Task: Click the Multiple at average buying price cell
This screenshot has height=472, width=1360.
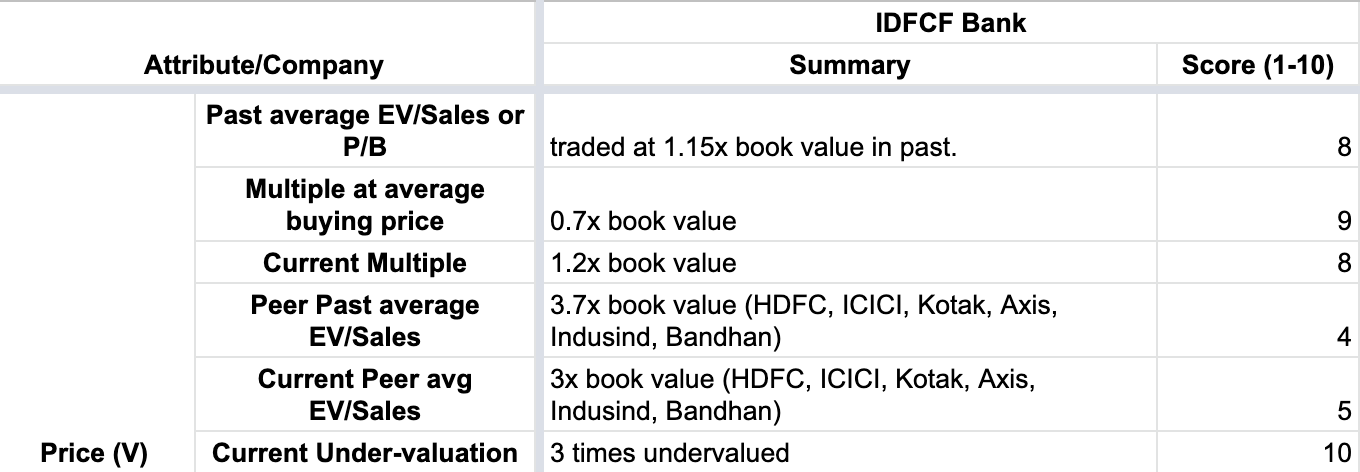Action: tap(364, 205)
